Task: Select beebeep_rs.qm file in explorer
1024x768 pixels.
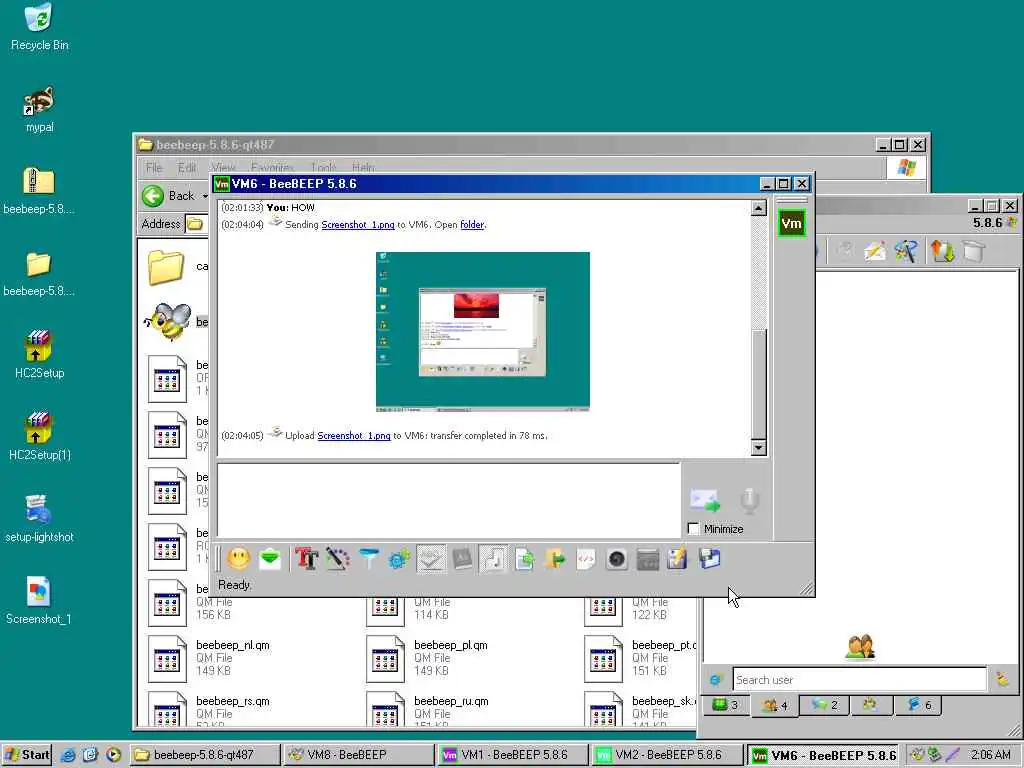Action: (209, 711)
